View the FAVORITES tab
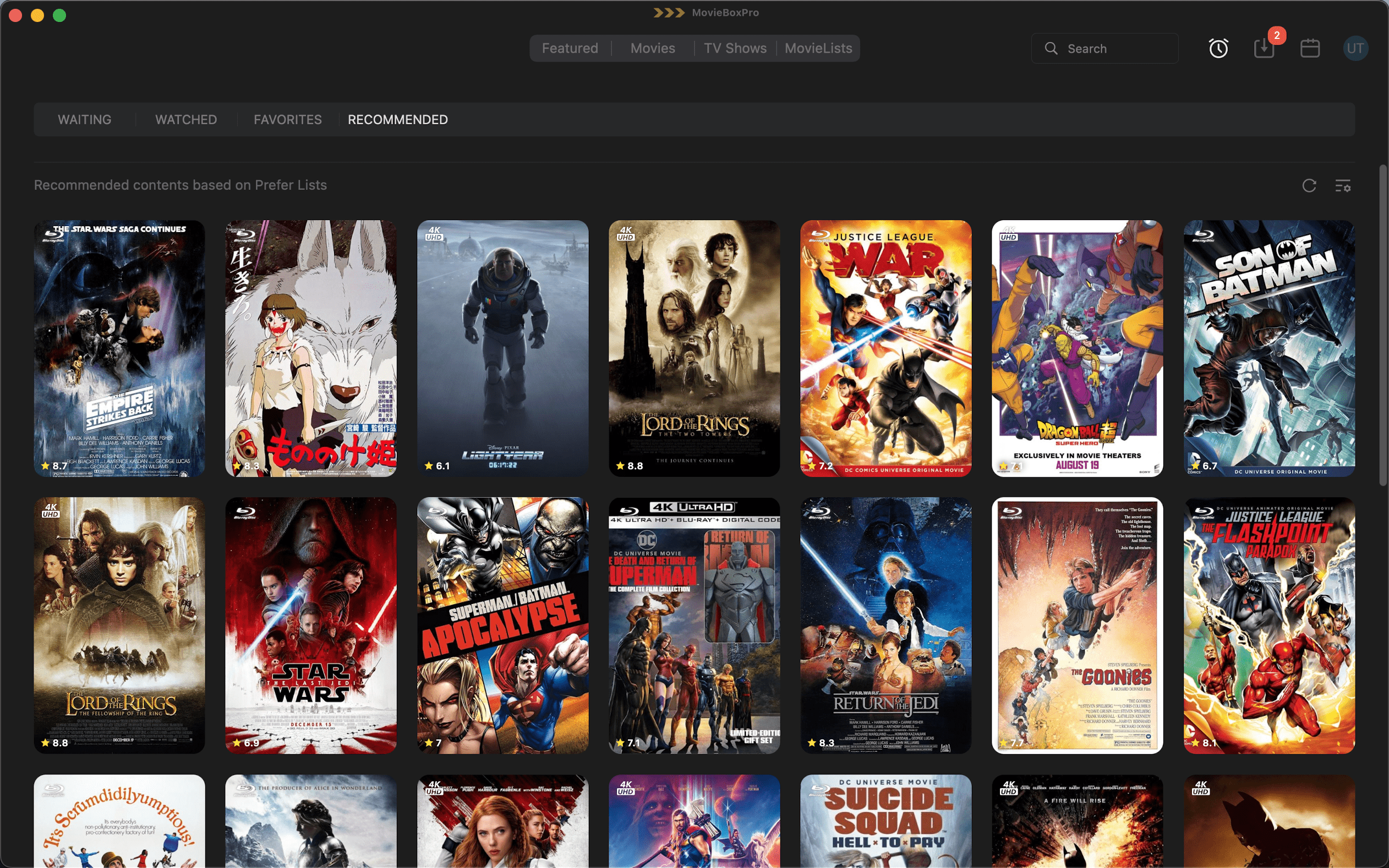This screenshot has width=1389, height=868. (287, 119)
